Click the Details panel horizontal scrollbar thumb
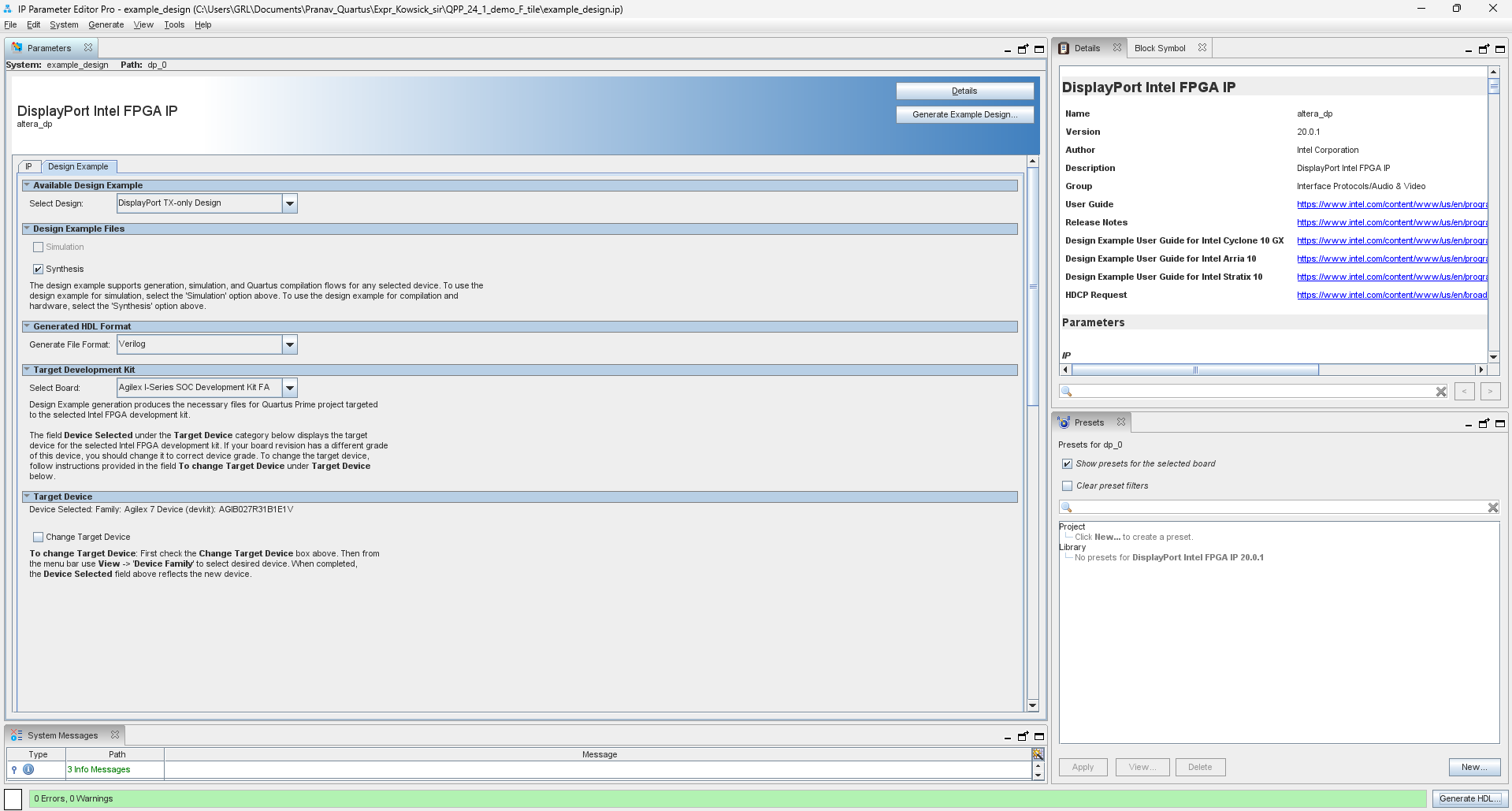 pyautogui.click(x=1195, y=370)
